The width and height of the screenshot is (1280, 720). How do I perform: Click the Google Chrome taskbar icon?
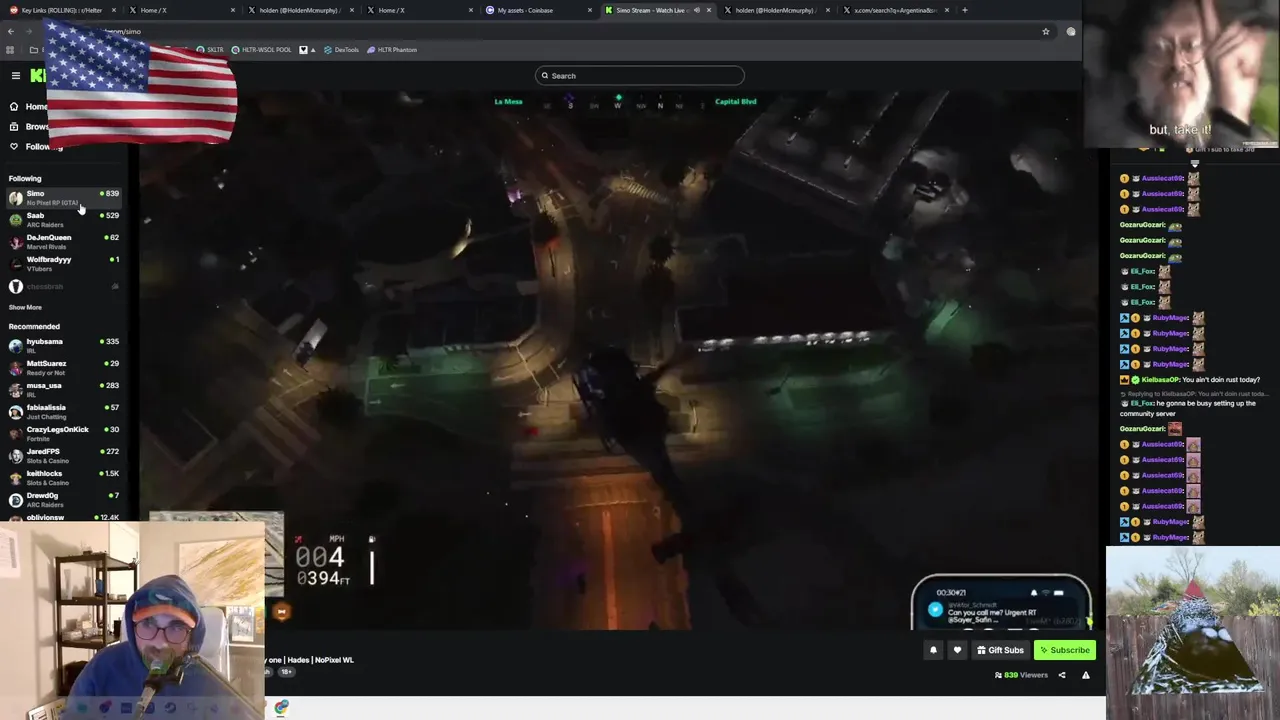[x=281, y=707]
